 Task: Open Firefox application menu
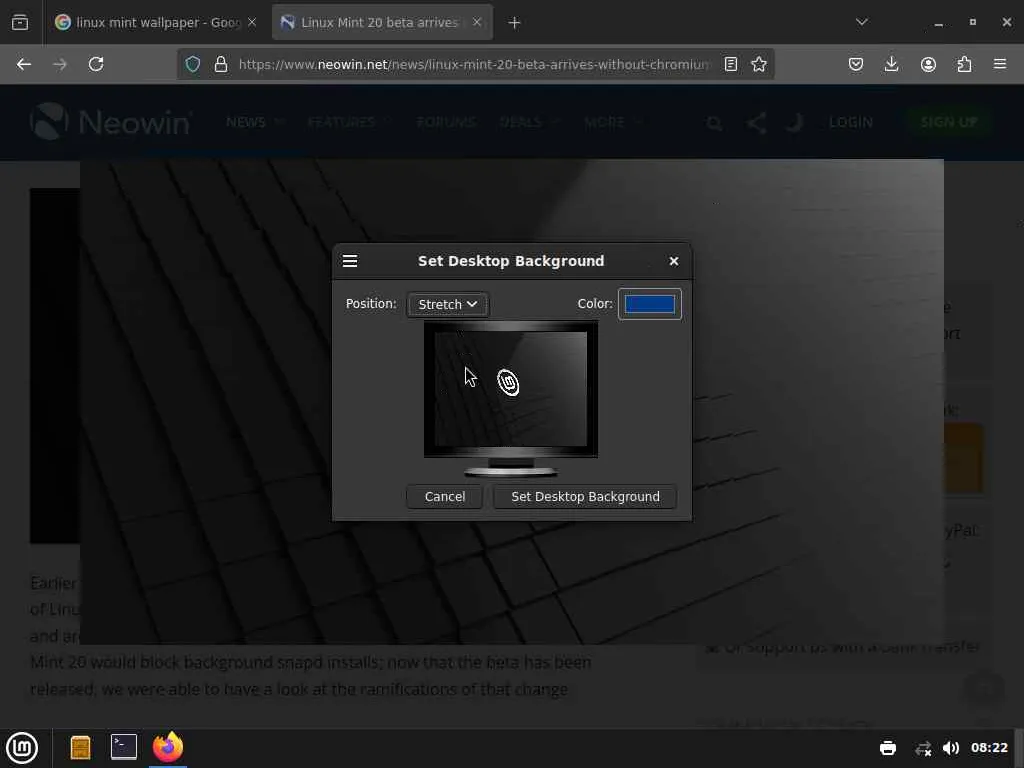(x=1000, y=64)
